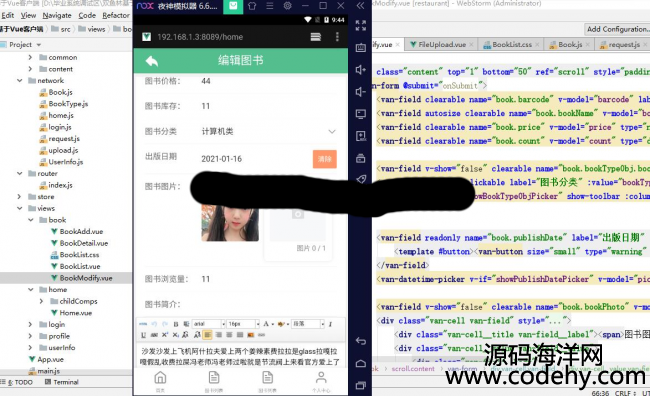The height and width of the screenshot is (396, 650).
Task: Click the Nox volume up icon
Action: (x=360, y=70)
